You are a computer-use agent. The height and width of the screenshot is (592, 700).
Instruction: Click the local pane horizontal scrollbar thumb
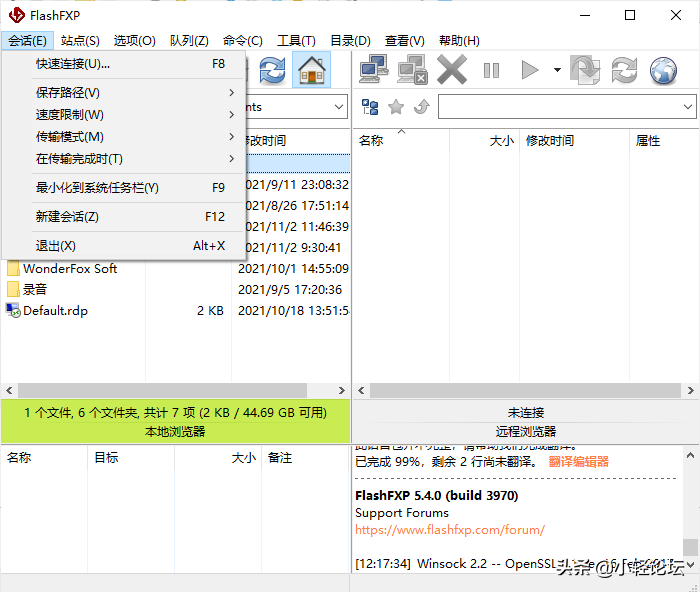pos(162,391)
